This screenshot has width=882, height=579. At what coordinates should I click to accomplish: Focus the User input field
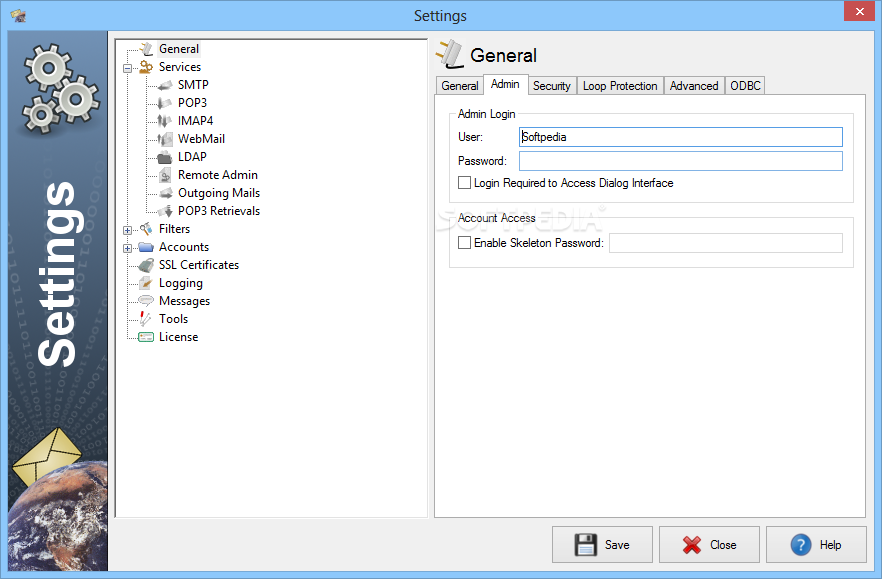681,137
